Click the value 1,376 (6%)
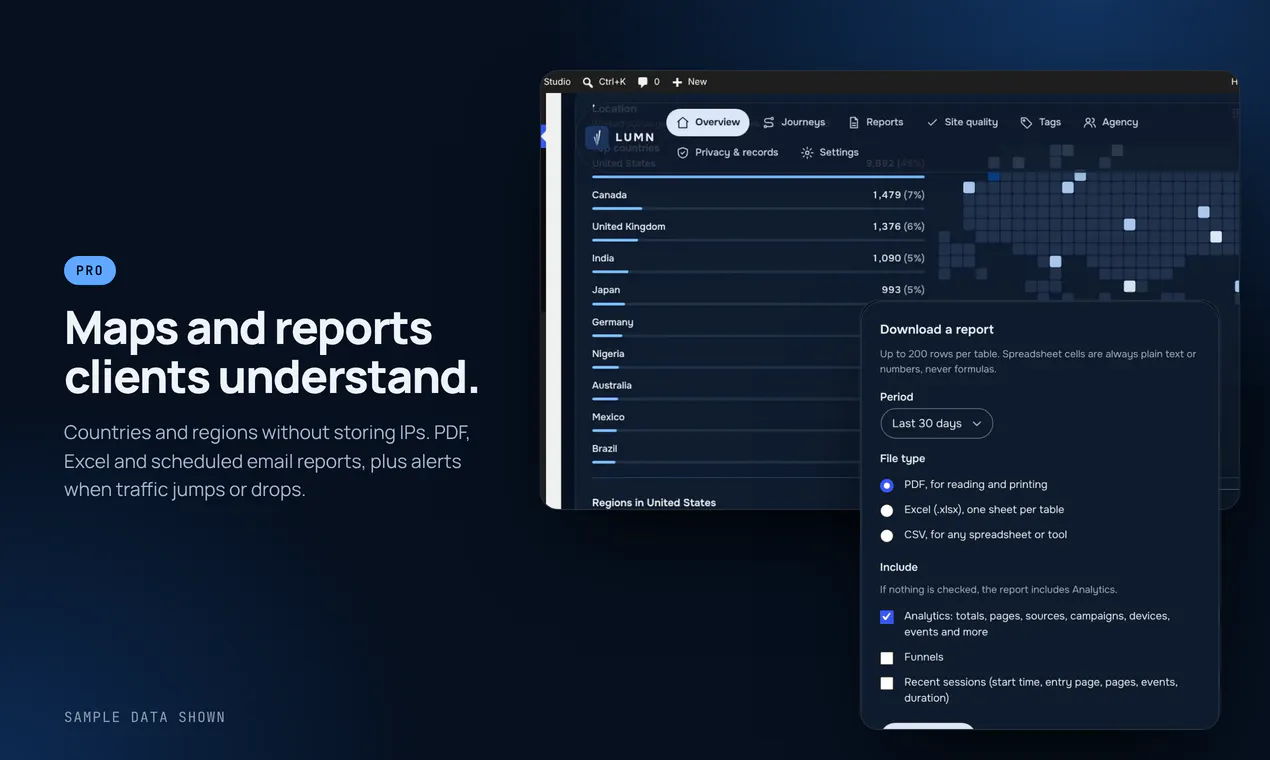The height and width of the screenshot is (760, 1270). [898, 227]
